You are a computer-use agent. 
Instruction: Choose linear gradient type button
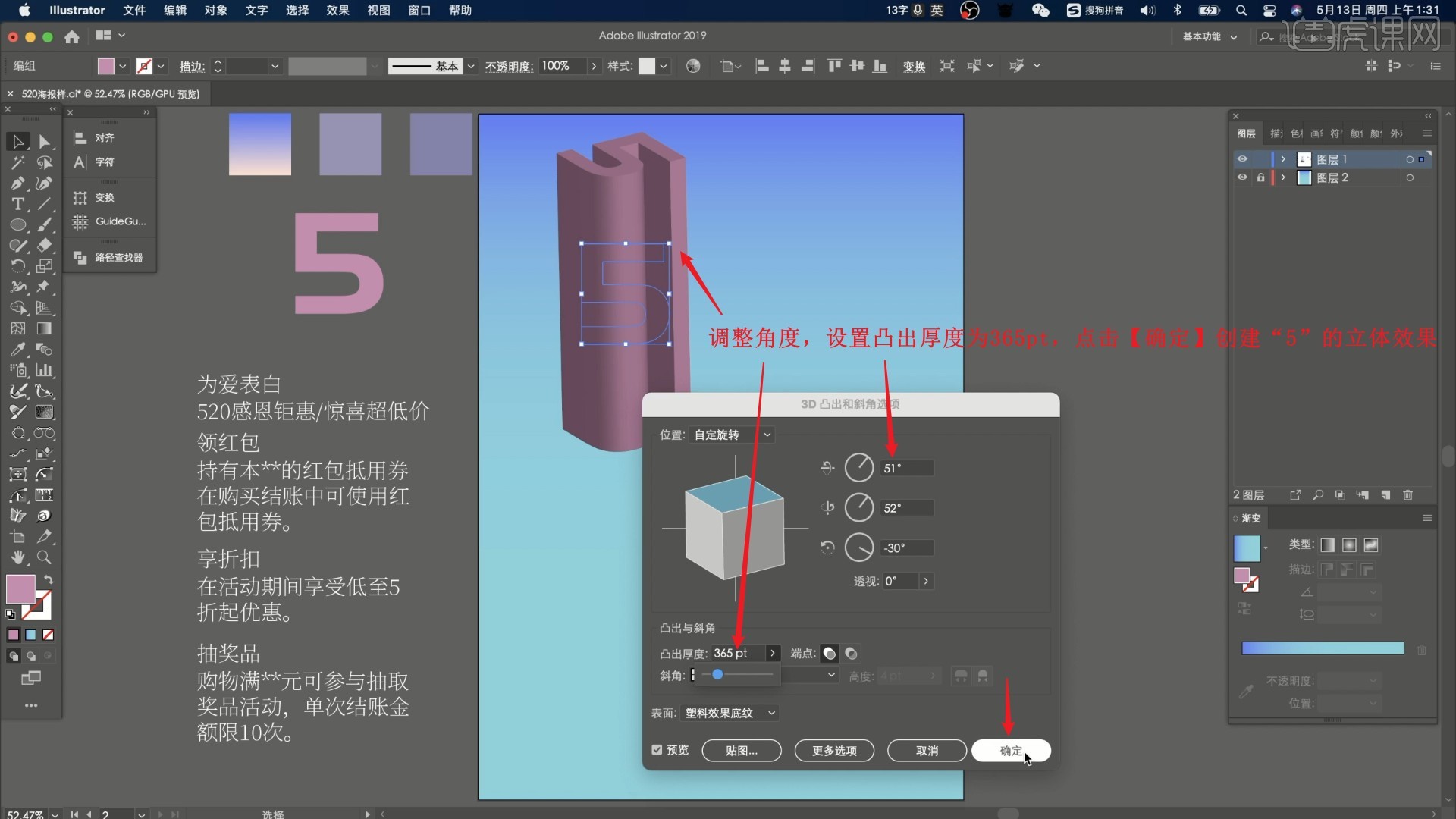point(1328,545)
